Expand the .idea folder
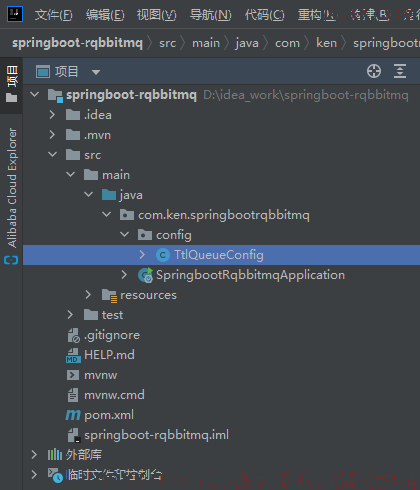This screenshot has width=420, height=490. 52,115
